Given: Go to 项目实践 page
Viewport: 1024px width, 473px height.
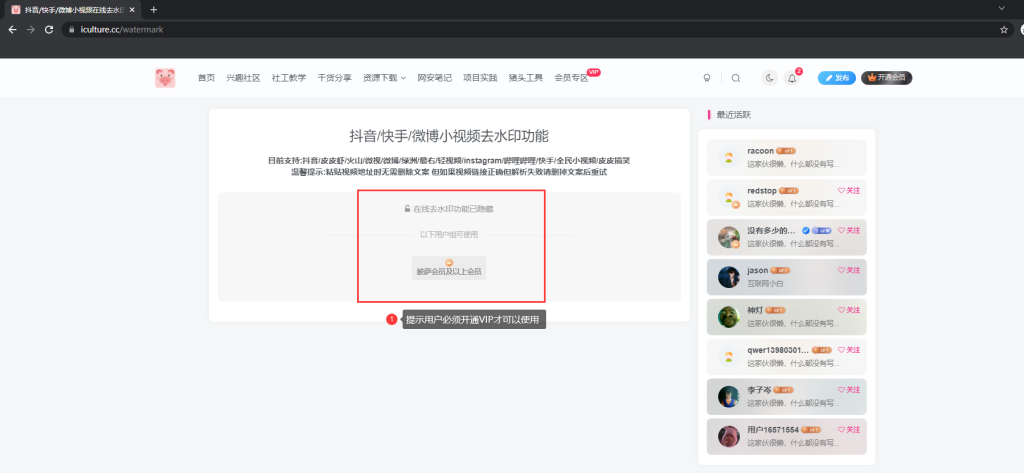Looking at the screenshot, I should click(480, 78).
